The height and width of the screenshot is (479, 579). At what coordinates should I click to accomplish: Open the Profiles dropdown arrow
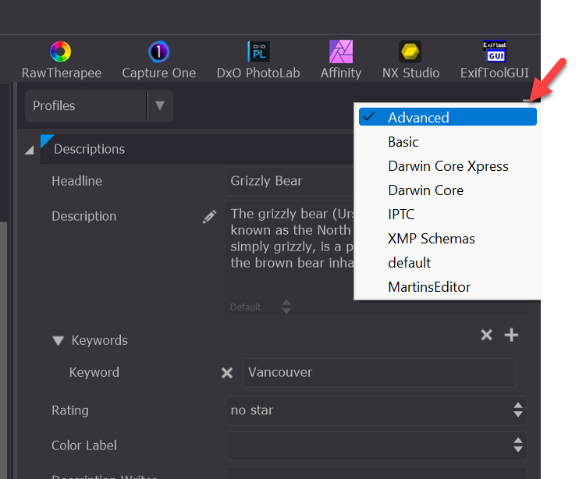(x=160, y=106)
